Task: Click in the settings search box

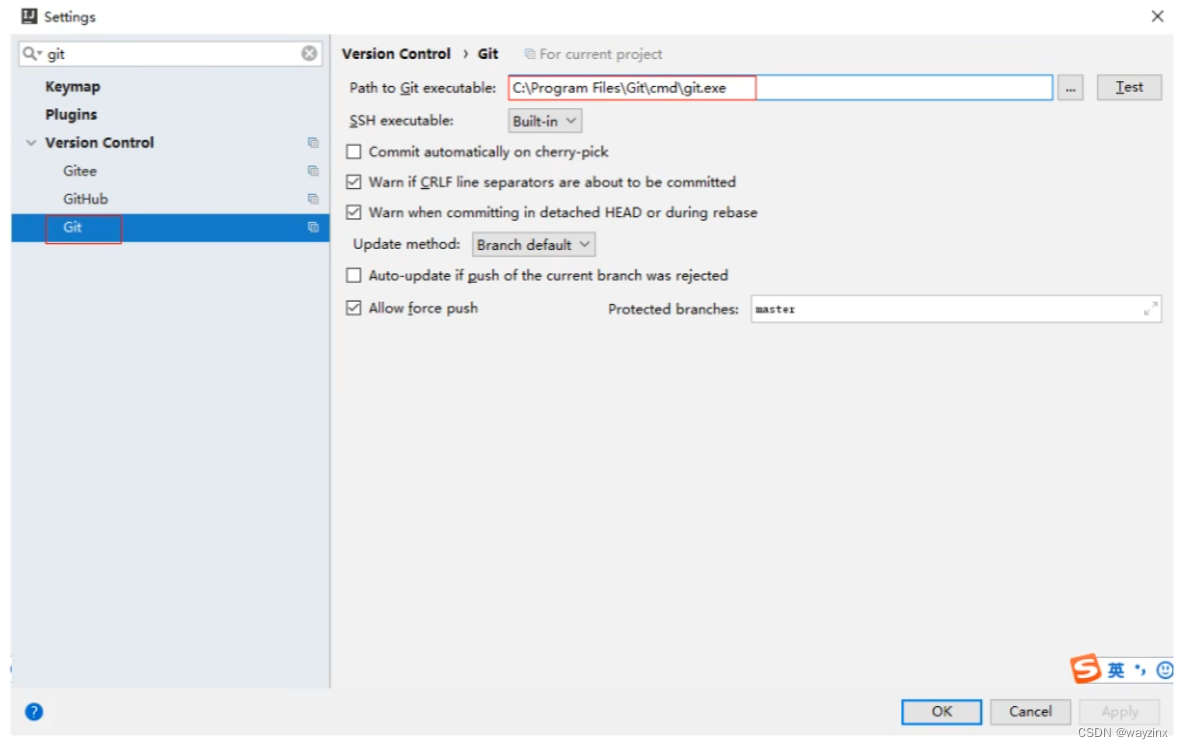Action: 172,54
